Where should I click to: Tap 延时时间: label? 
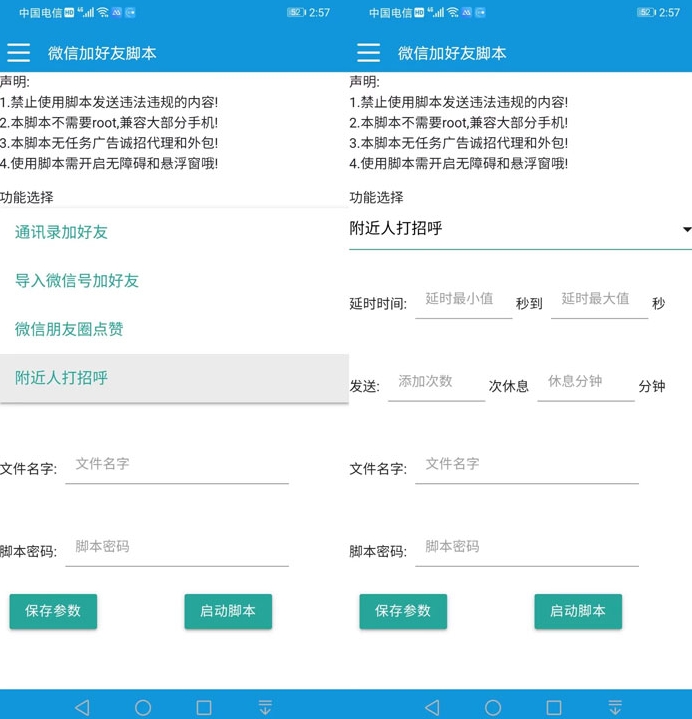tap(378, 304)
